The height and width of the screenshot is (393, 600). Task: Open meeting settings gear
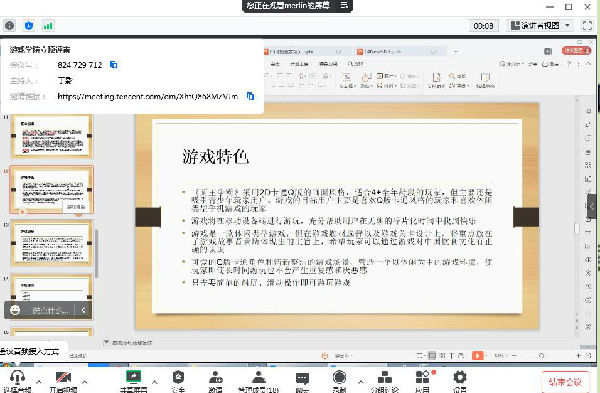(460, 380)
